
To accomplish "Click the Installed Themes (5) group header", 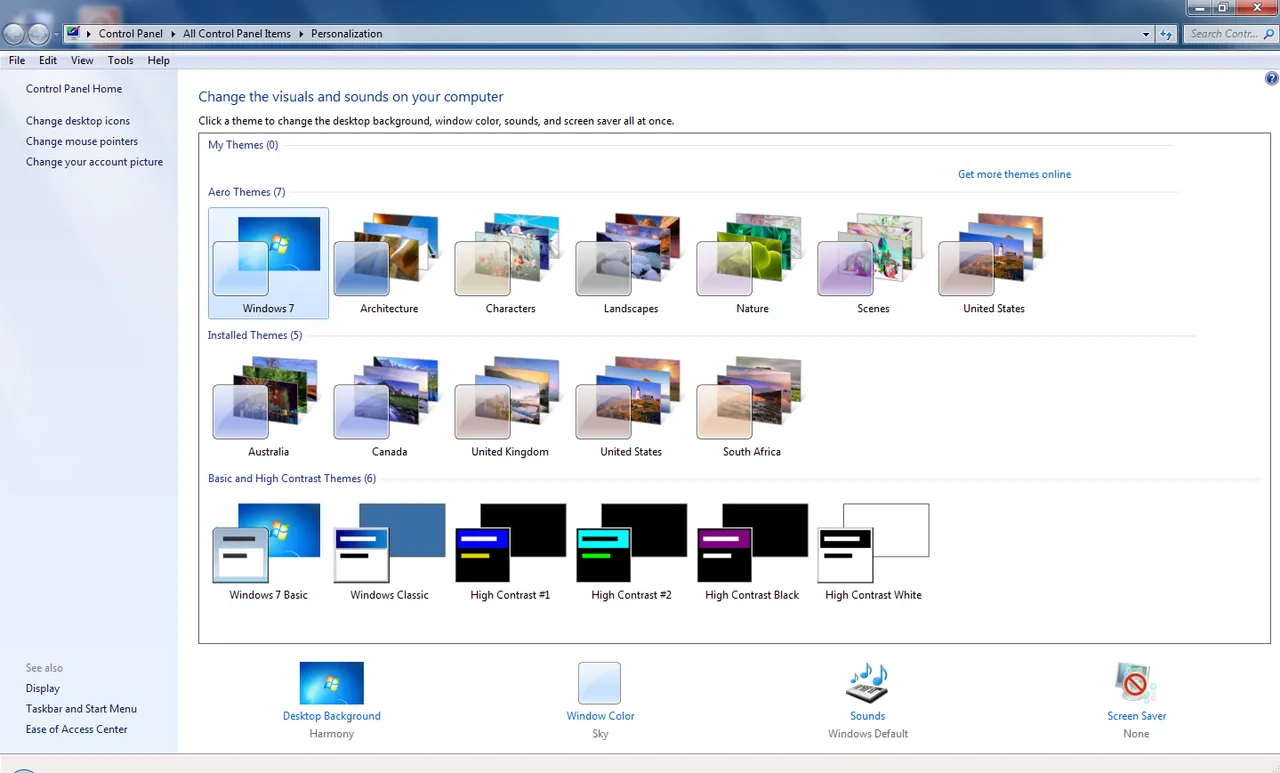I will 255,335.
